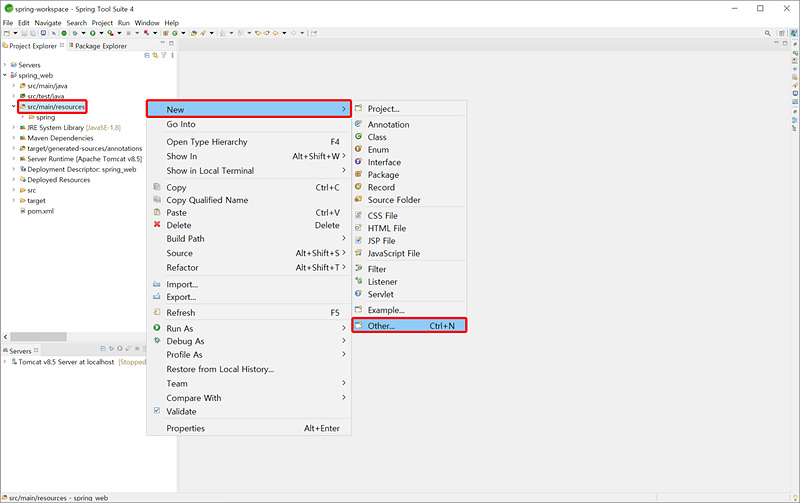This screenshot has height=503, width=800.
Task: Open Project Explorer view menu (three dots)
Action: [172, 55]
